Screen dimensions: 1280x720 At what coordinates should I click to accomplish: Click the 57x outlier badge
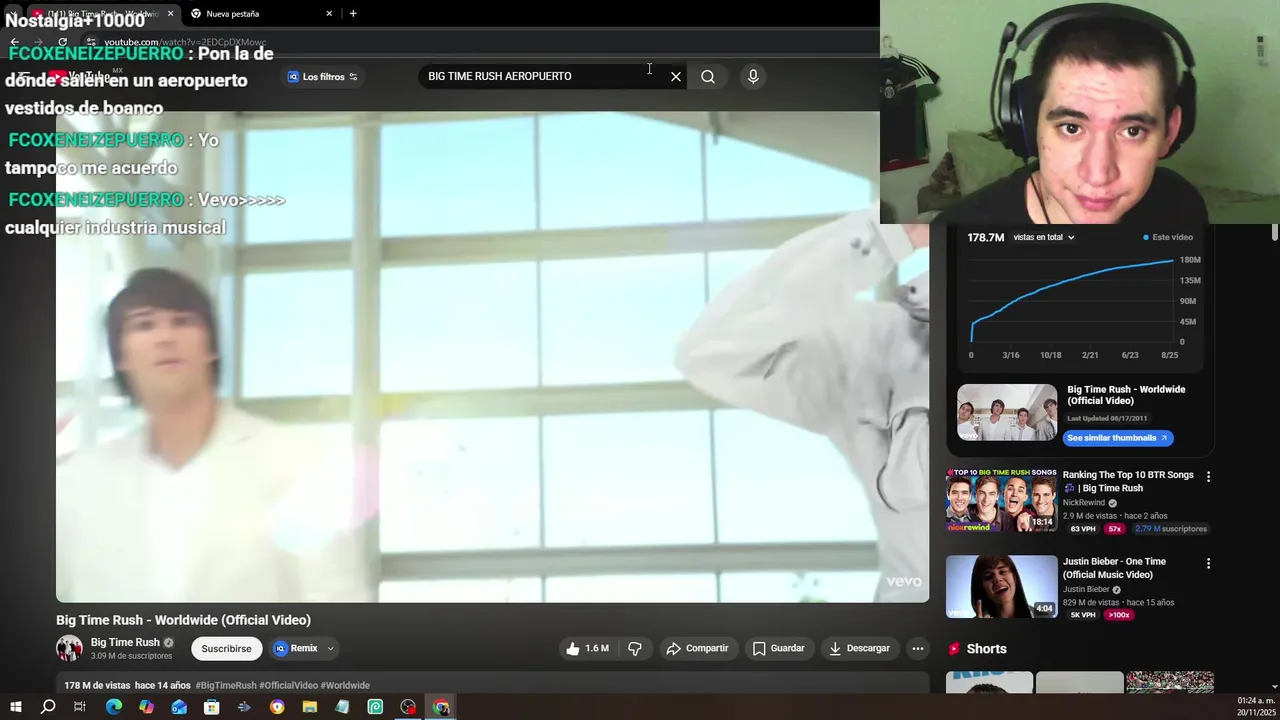click(x=1115, y=529)
